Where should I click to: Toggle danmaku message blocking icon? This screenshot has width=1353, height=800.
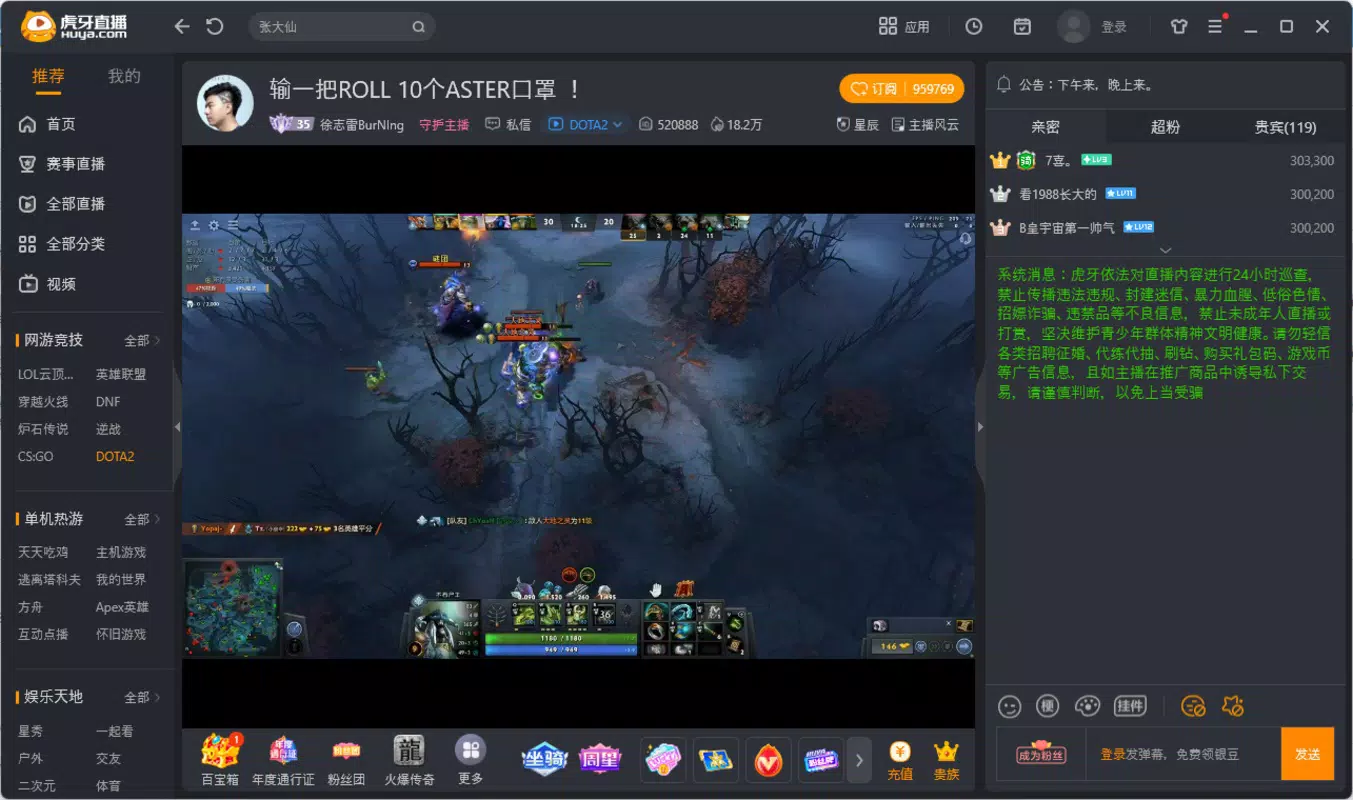point(1192,706)
